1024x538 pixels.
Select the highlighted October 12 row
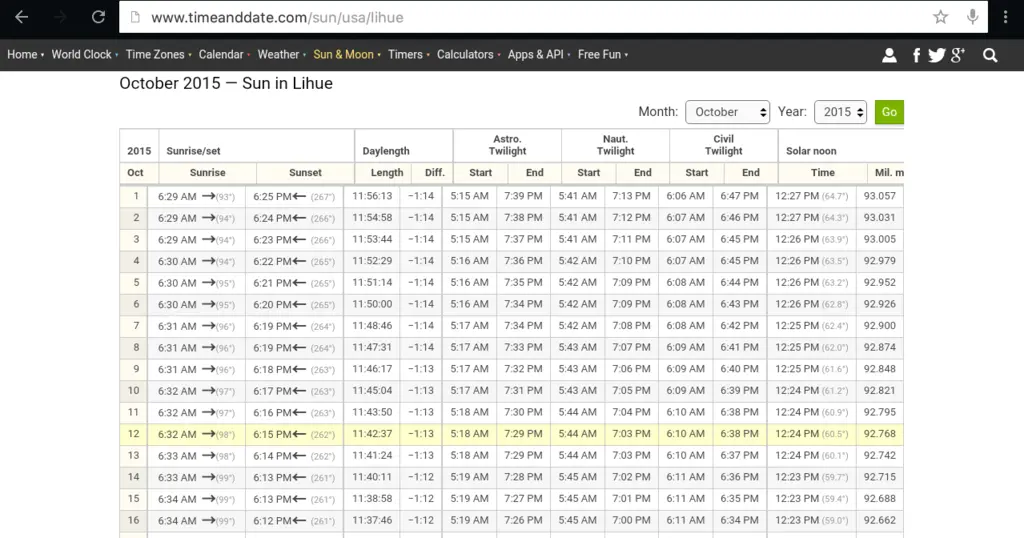tap(510, 434)
